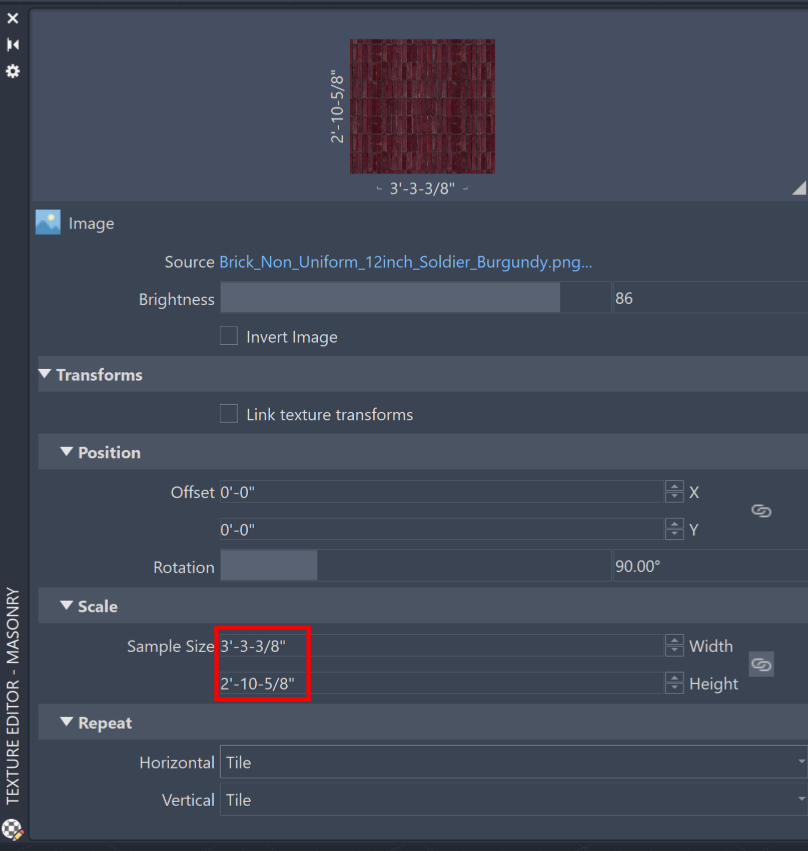Adjust the Brightness slider

390,297
